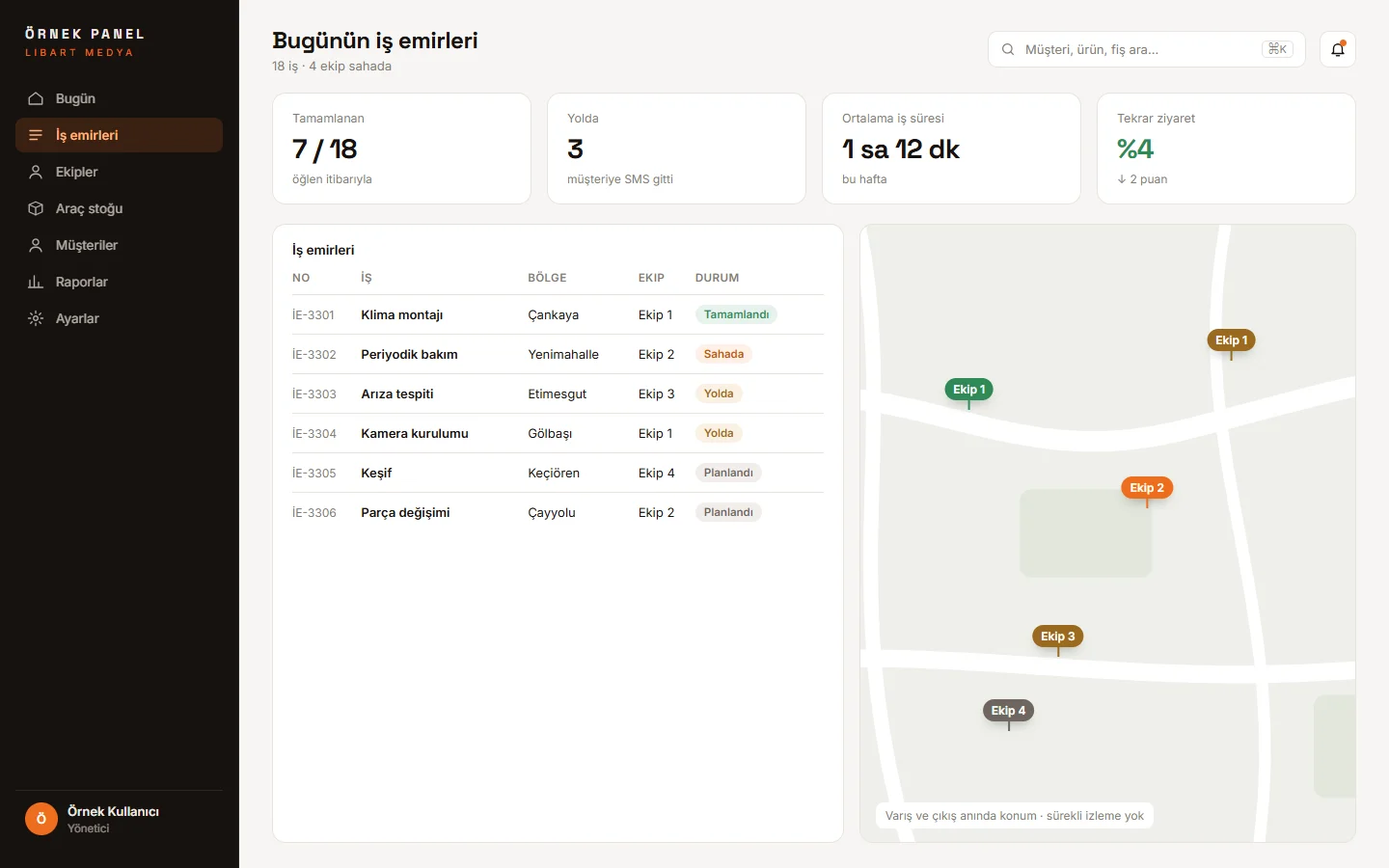Click the BÖLGE column header
The height and width of the screenshot is (868, 1389).
(x=547, y=278)
